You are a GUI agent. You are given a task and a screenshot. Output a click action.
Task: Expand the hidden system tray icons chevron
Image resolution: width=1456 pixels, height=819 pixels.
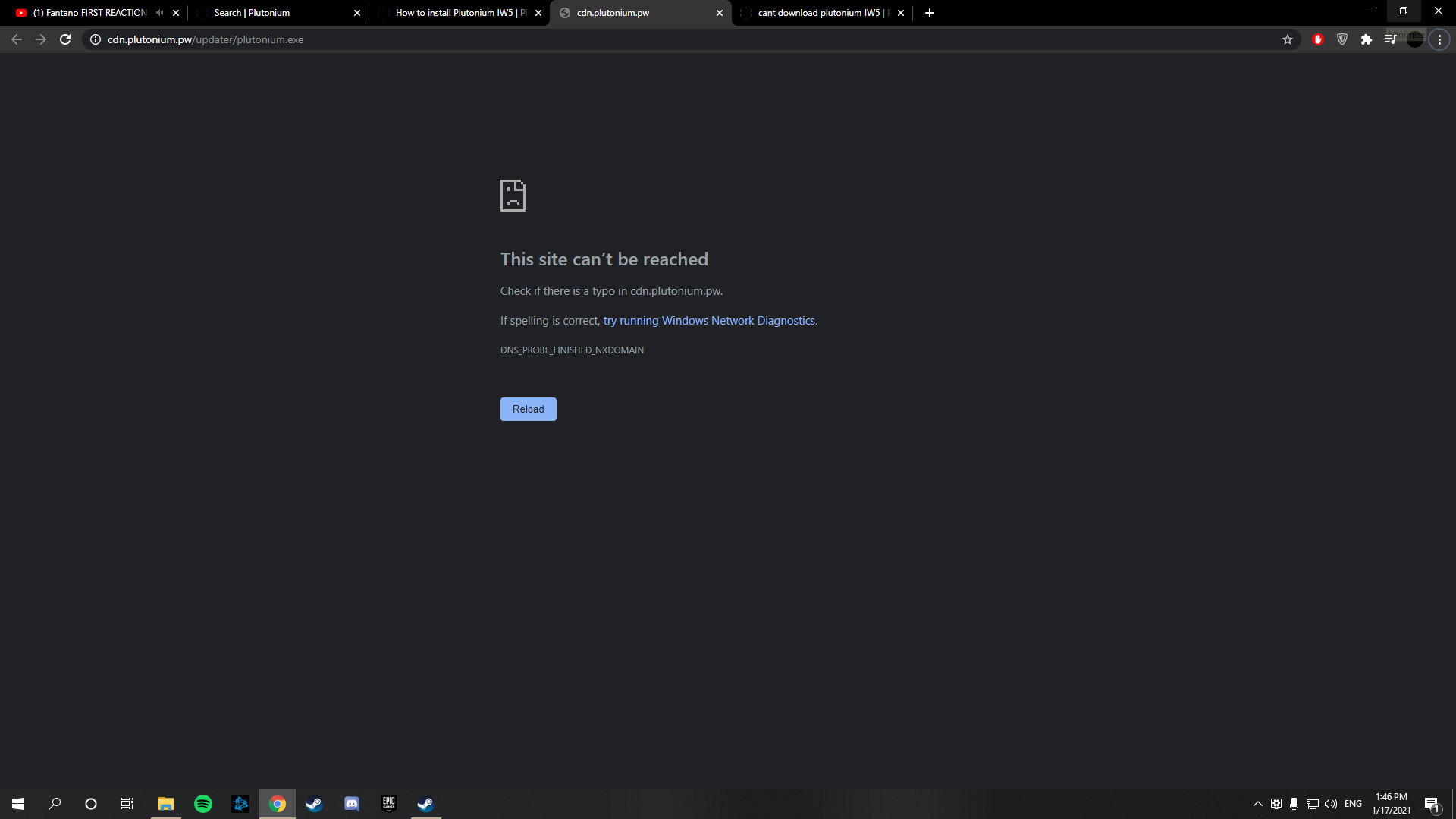[1258, 804]
